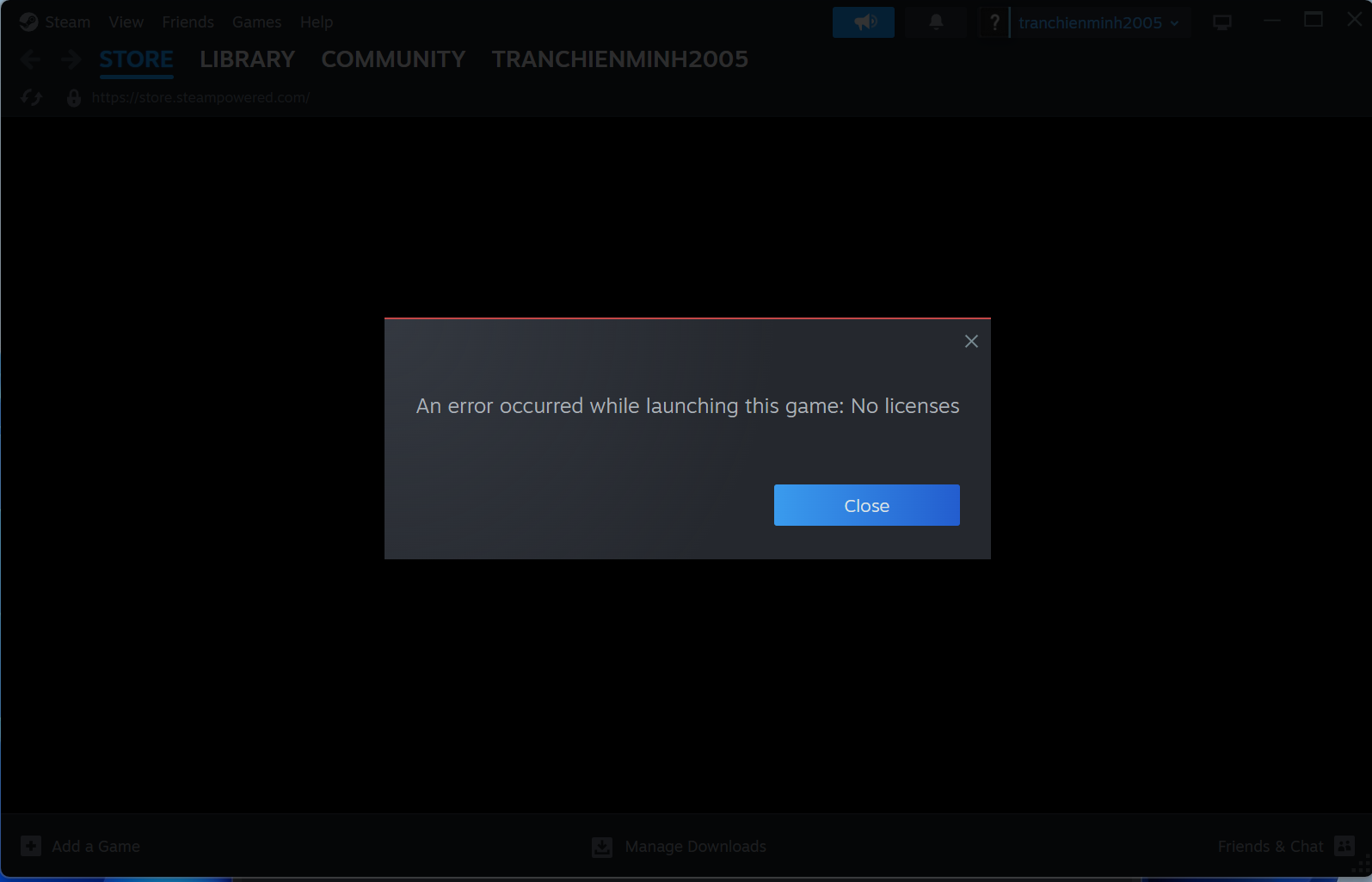
Task: Open the megaphone announcements button
Action: (x=864, y=22)
